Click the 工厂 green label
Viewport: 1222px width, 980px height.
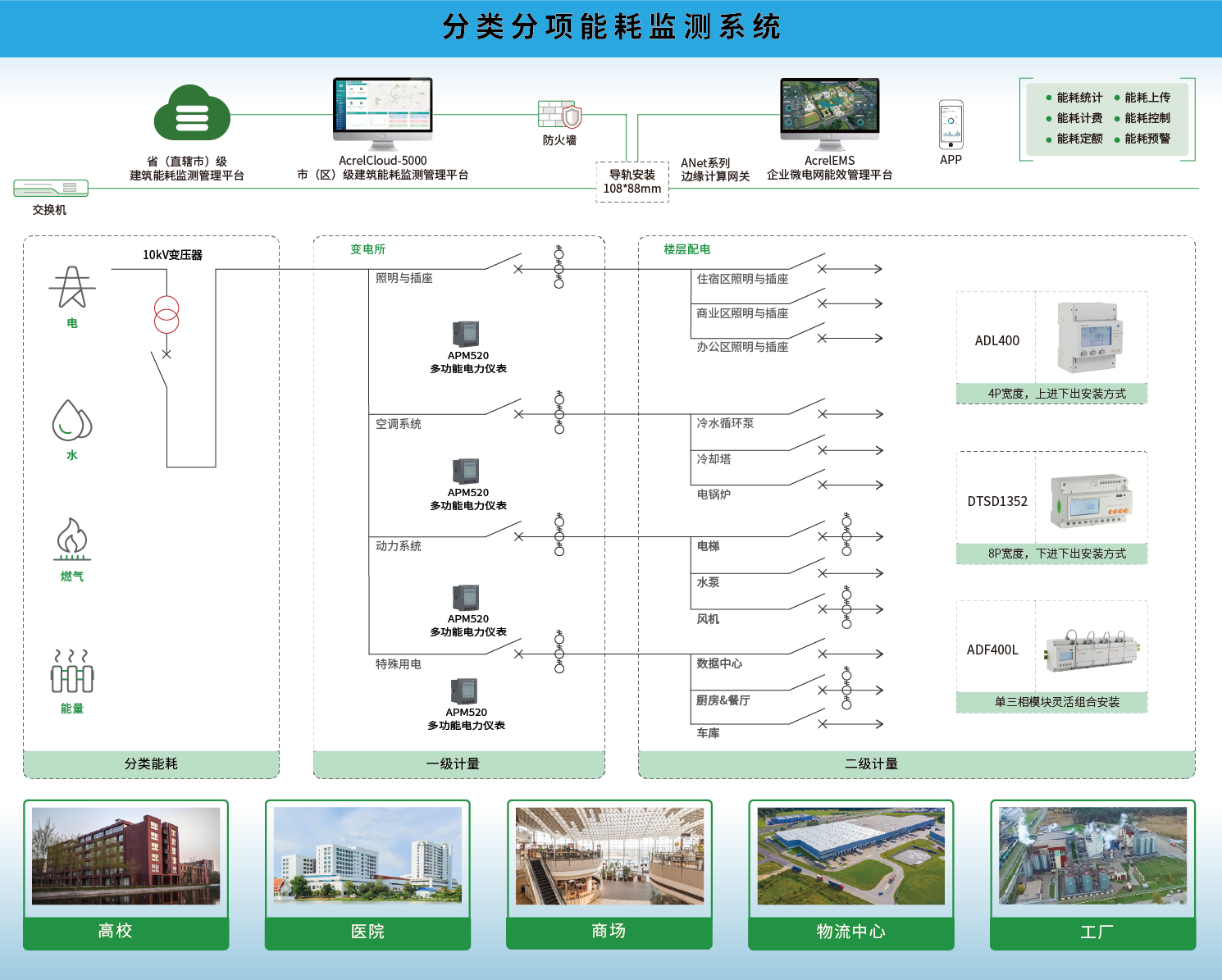pyautogui.click(x=1092, y=932)
